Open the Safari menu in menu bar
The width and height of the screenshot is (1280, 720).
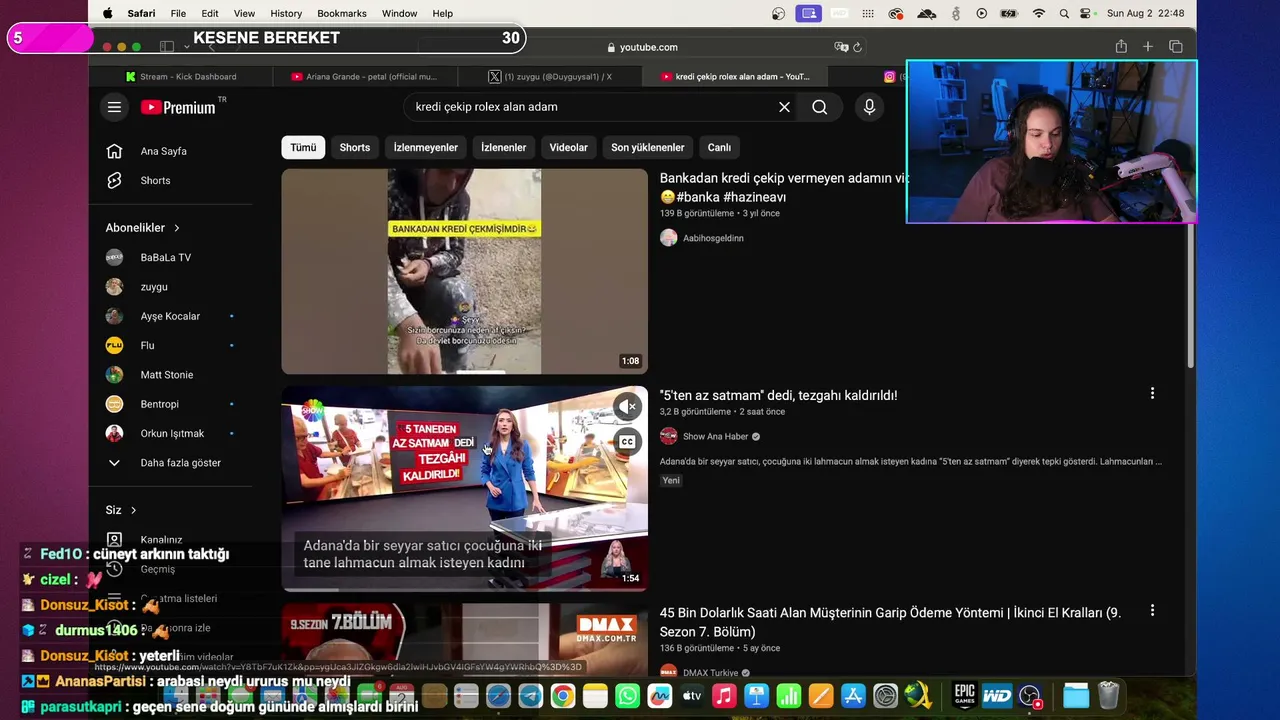tap(141, 13)
